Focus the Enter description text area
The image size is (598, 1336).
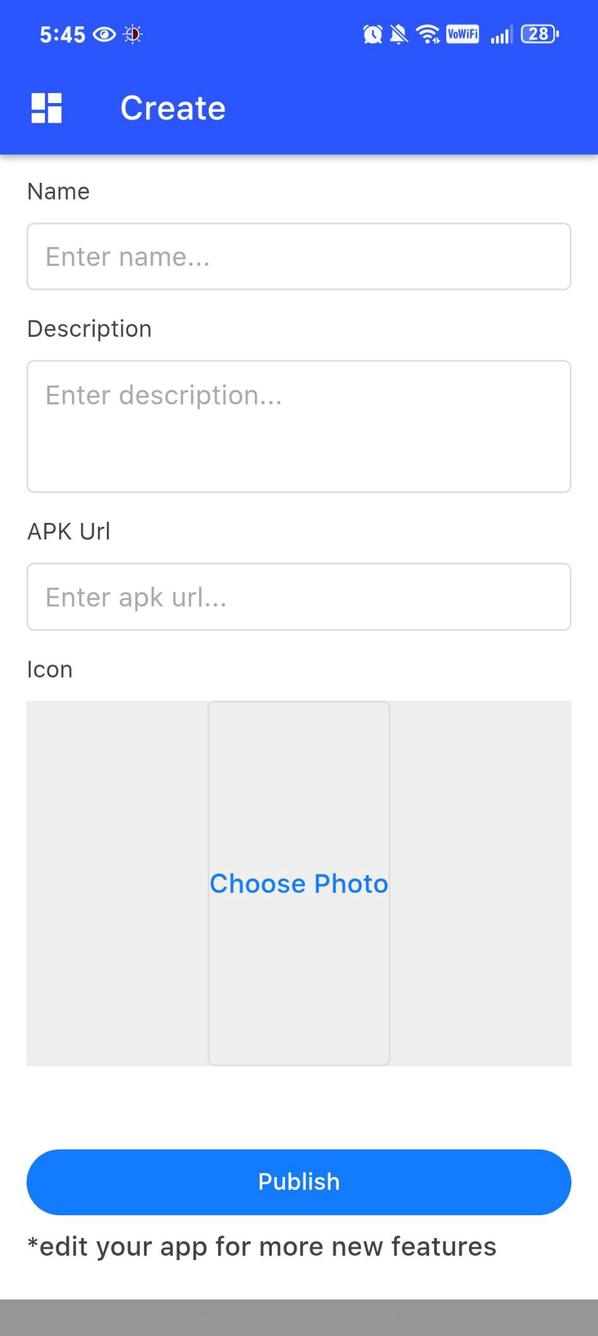coord(299,426)
